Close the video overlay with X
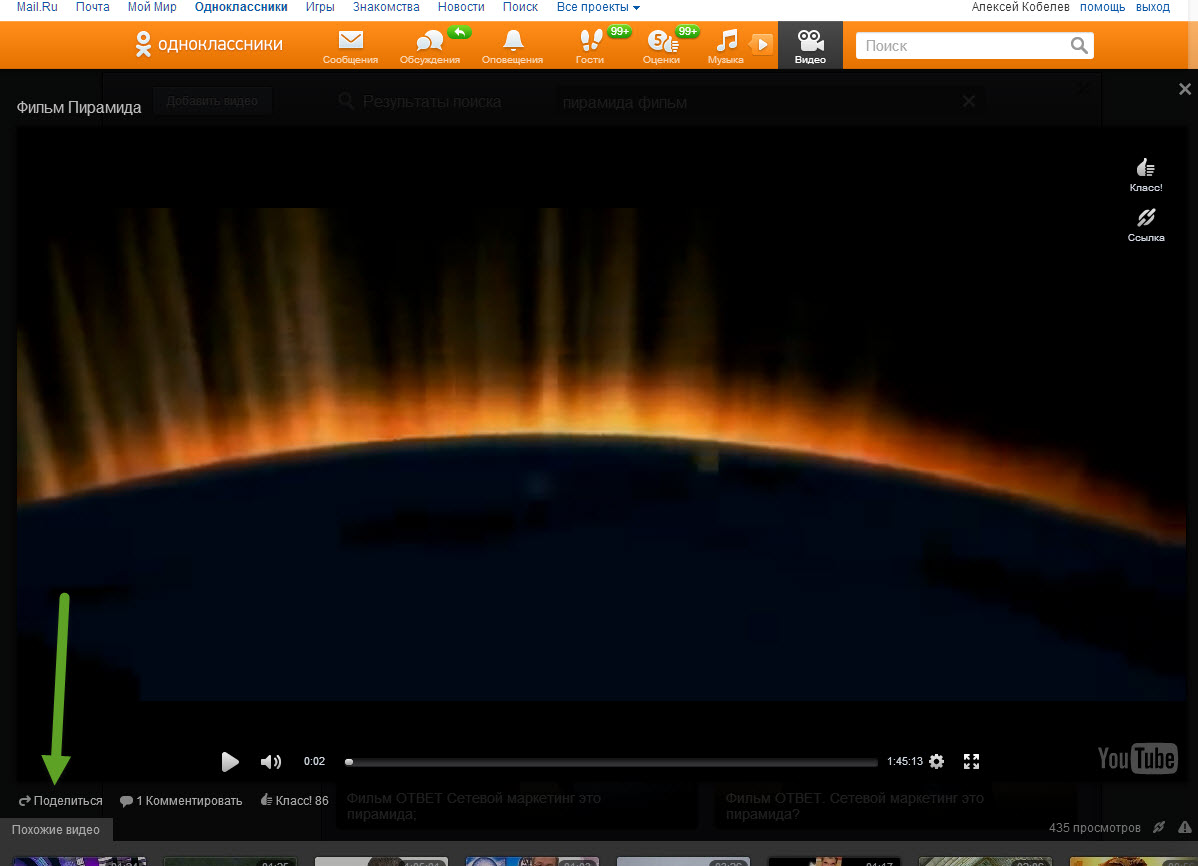Viewport: 1198px width, 866px height. point(1185,89)
